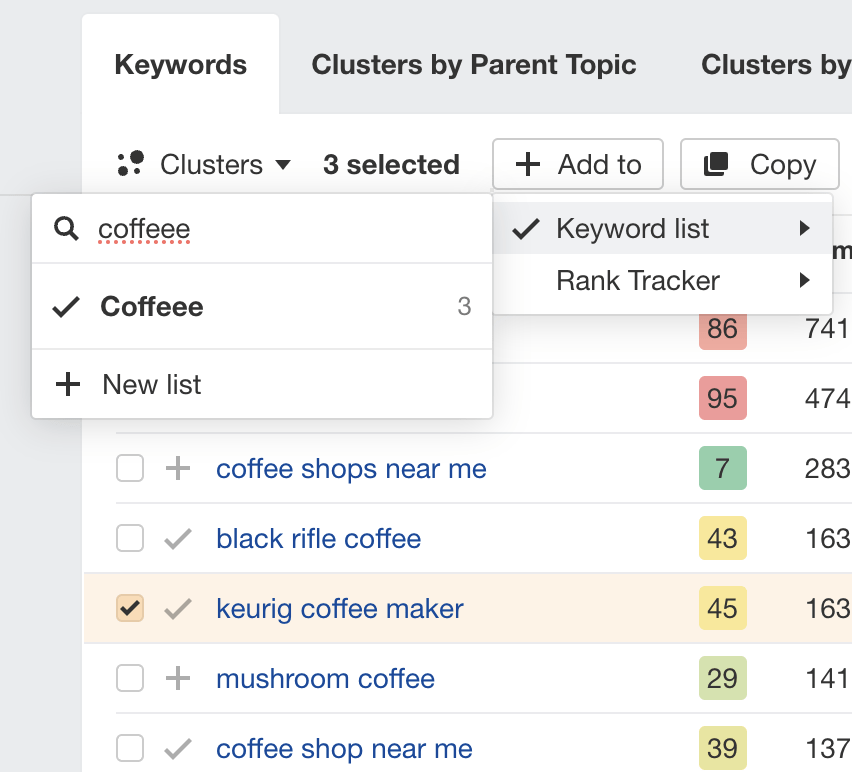Switch to the Clusters by Parent Topic tab
852x772 pixels.
point(474,64)
